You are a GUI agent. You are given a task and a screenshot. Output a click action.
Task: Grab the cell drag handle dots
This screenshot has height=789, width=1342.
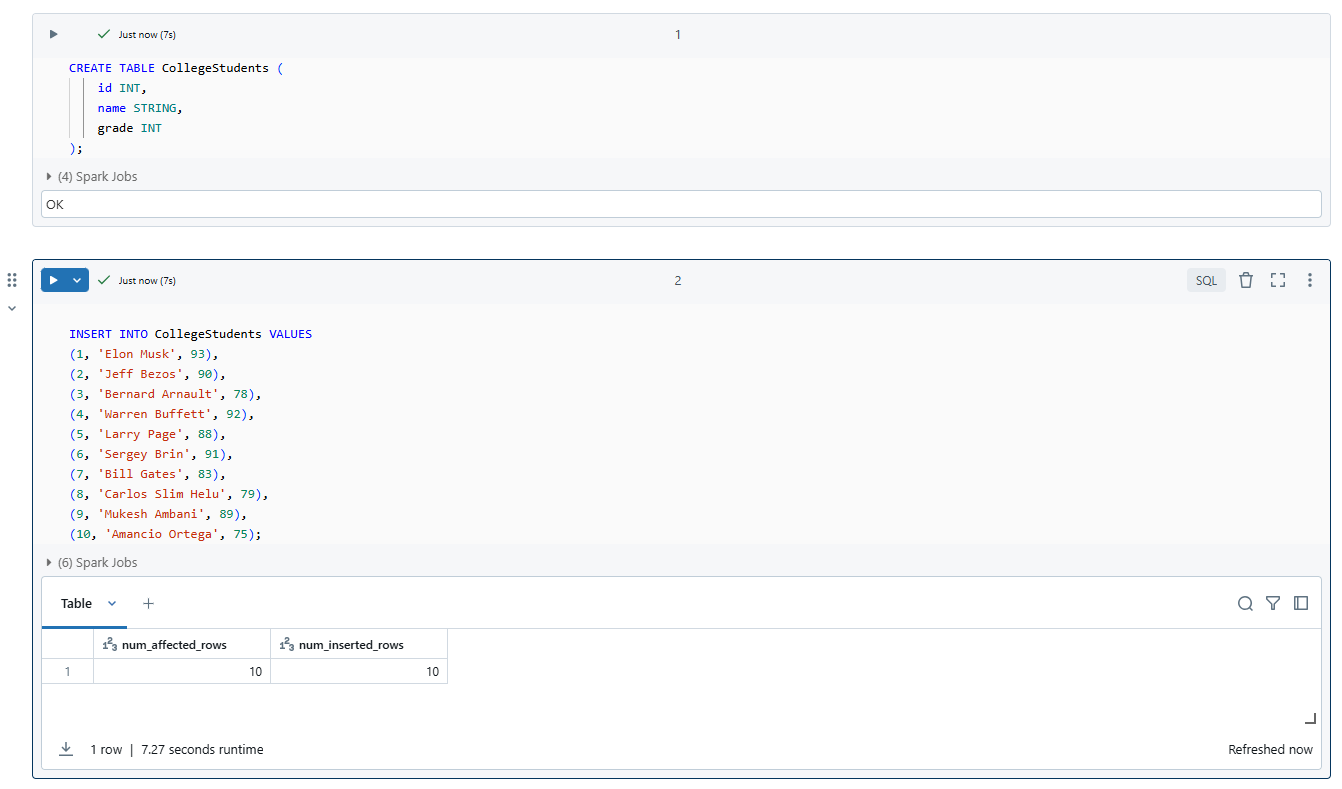[x=12, y=280]
